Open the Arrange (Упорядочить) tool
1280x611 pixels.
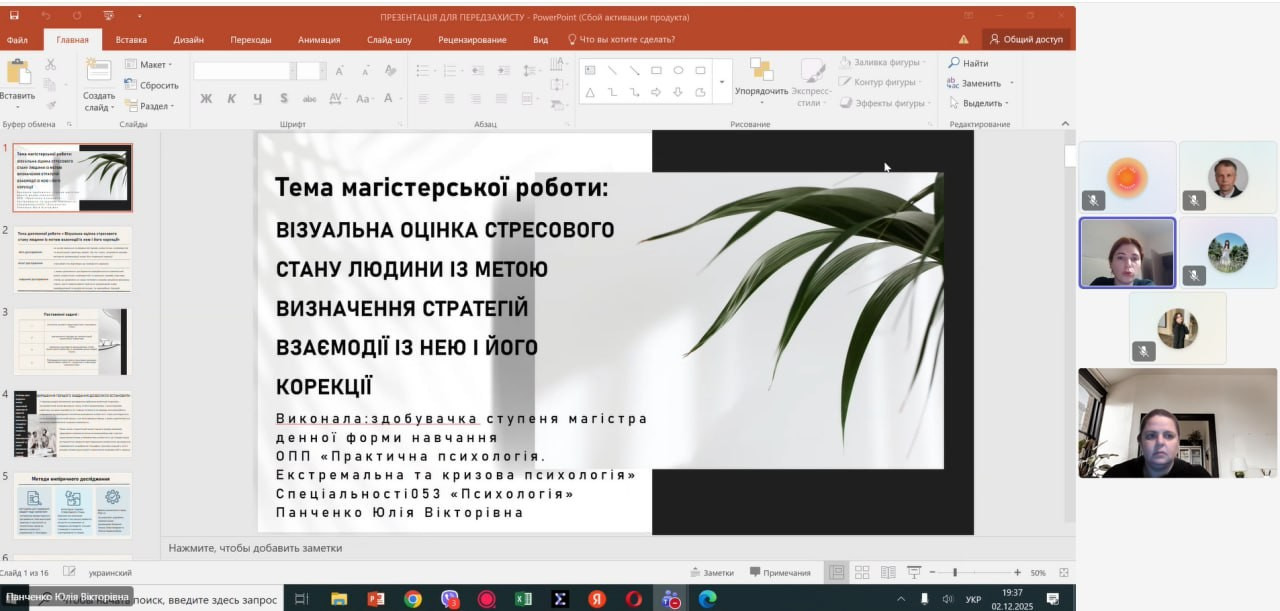761,72
